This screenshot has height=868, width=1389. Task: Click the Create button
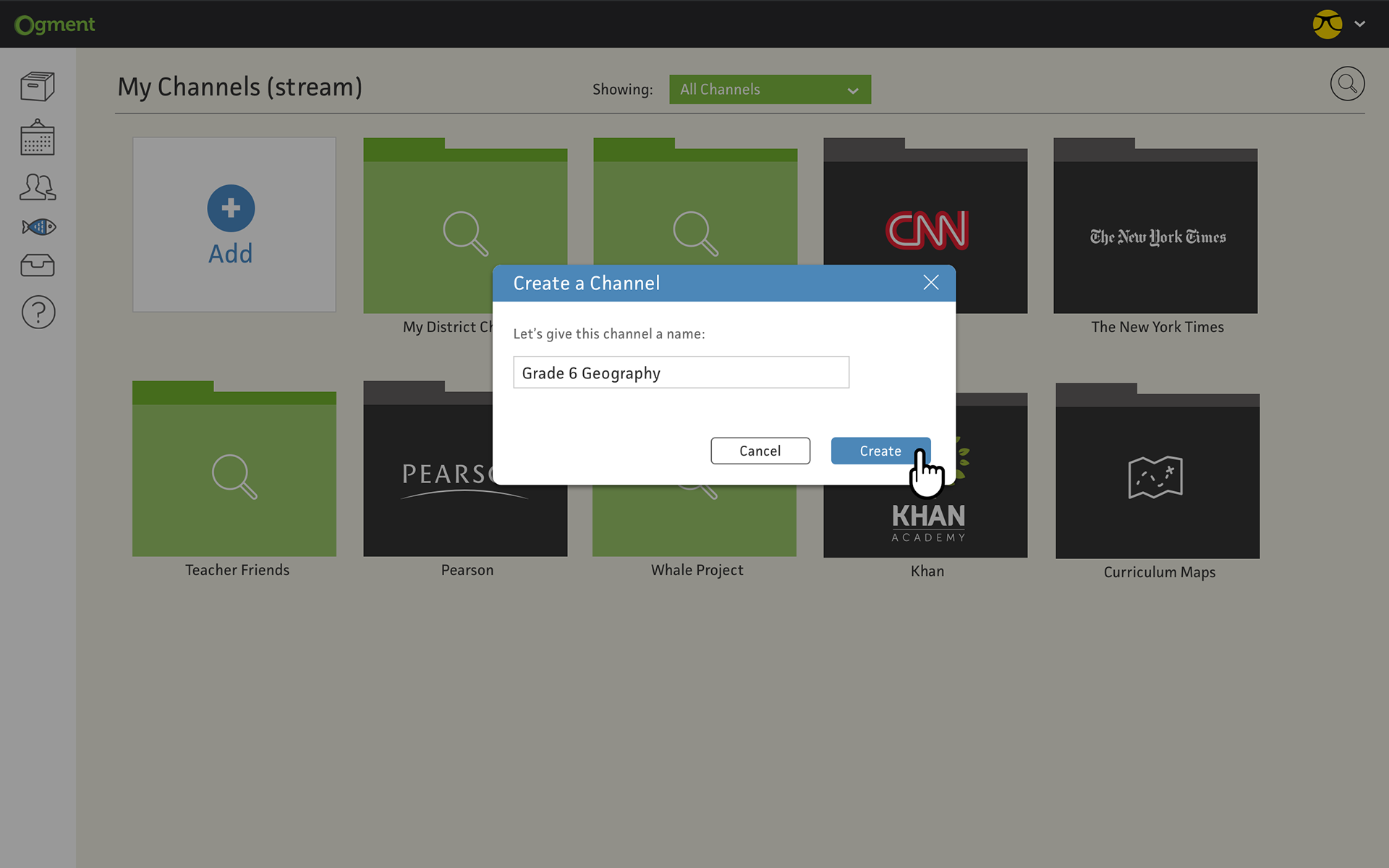tap(880, 451)
